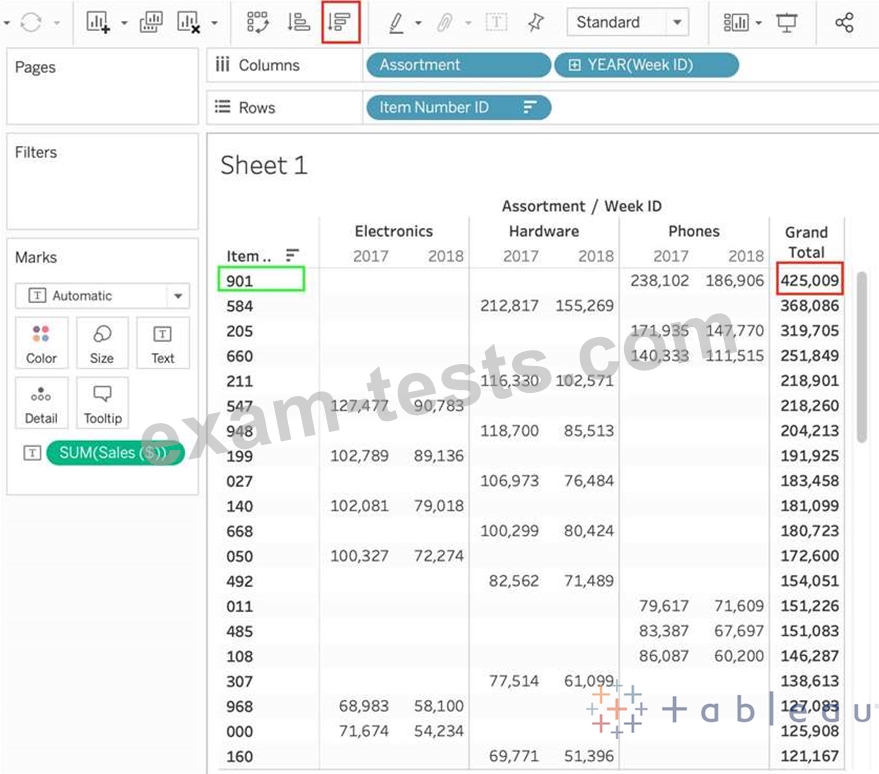Expand the Show Me chart dropdown arrow
This screenshot has width=879, height=774.
[759, 22]
